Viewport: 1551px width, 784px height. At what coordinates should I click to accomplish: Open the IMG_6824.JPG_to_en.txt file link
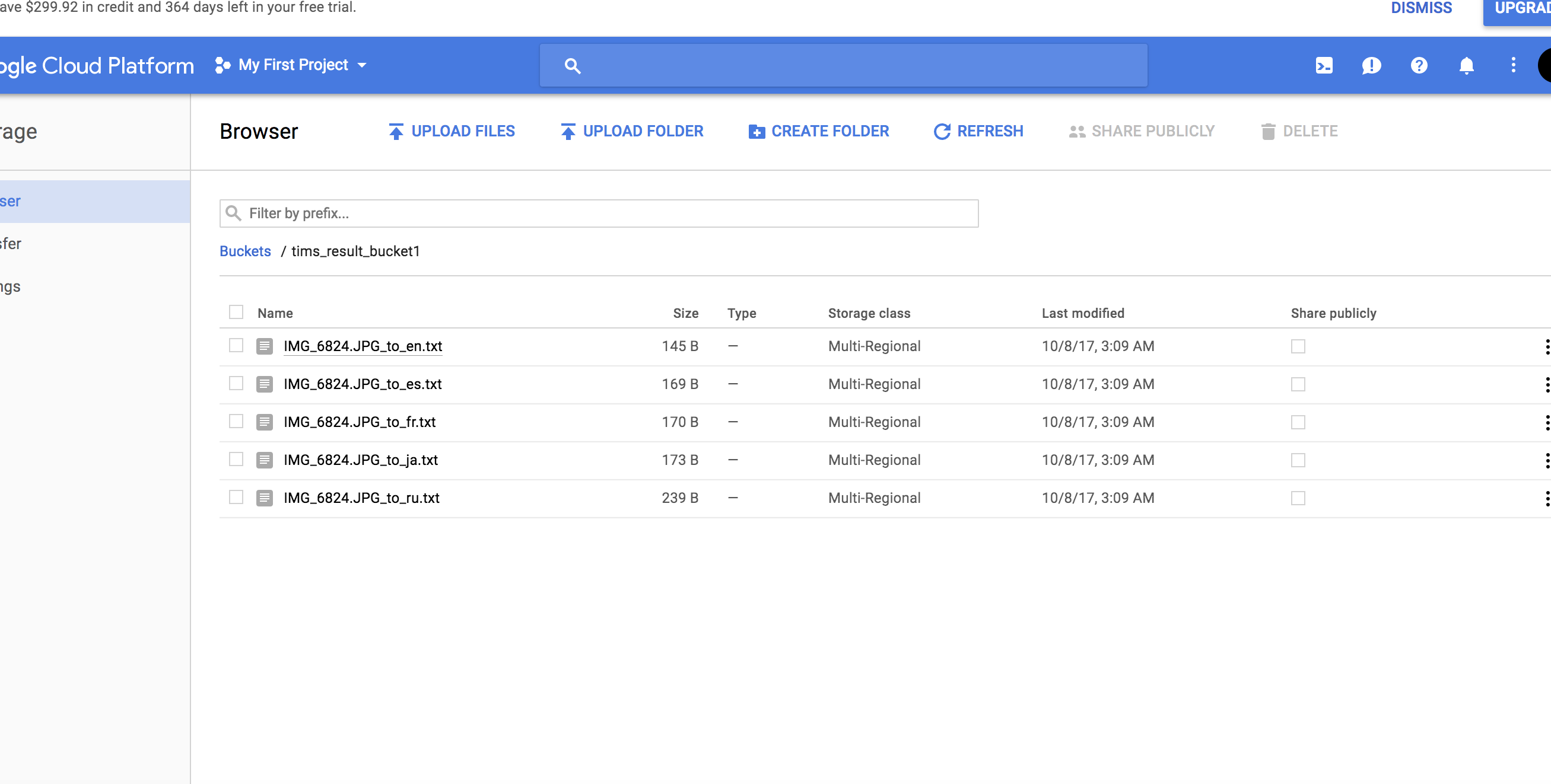click(363, 346)
